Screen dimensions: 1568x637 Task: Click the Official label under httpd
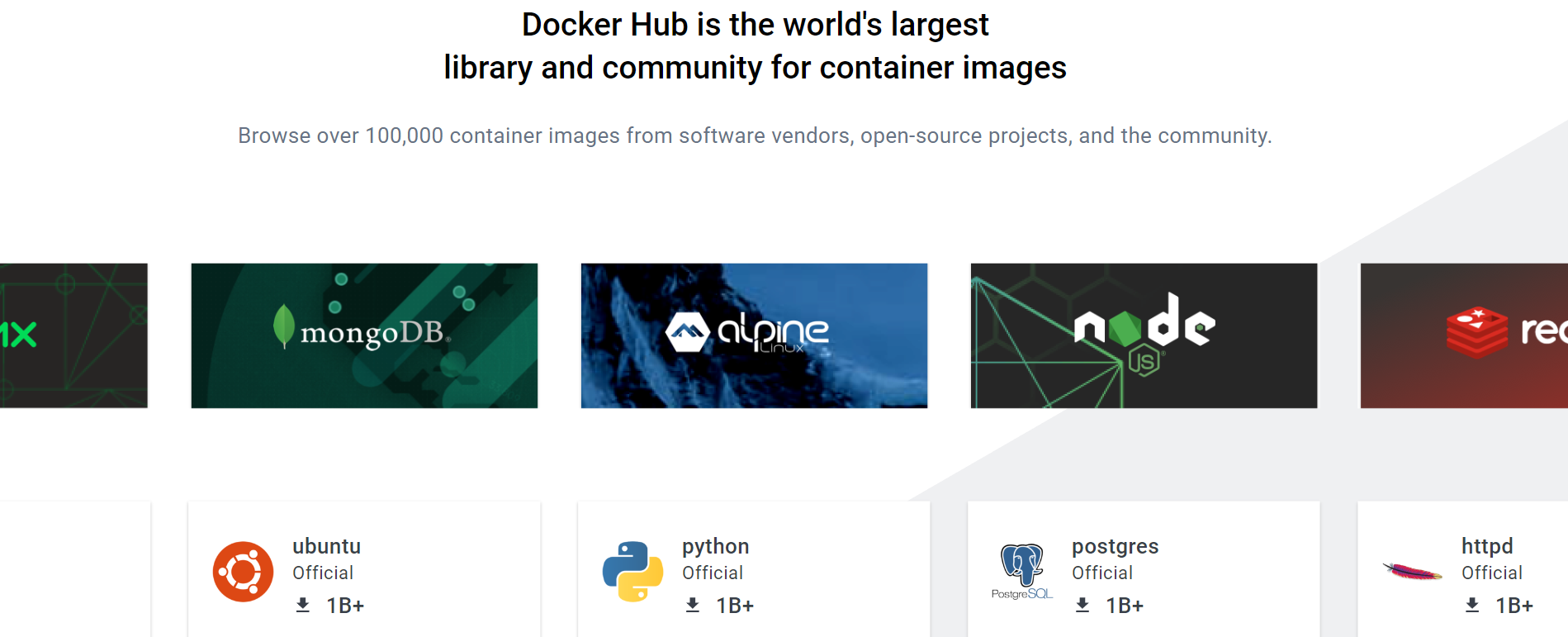coord(1492,573)
